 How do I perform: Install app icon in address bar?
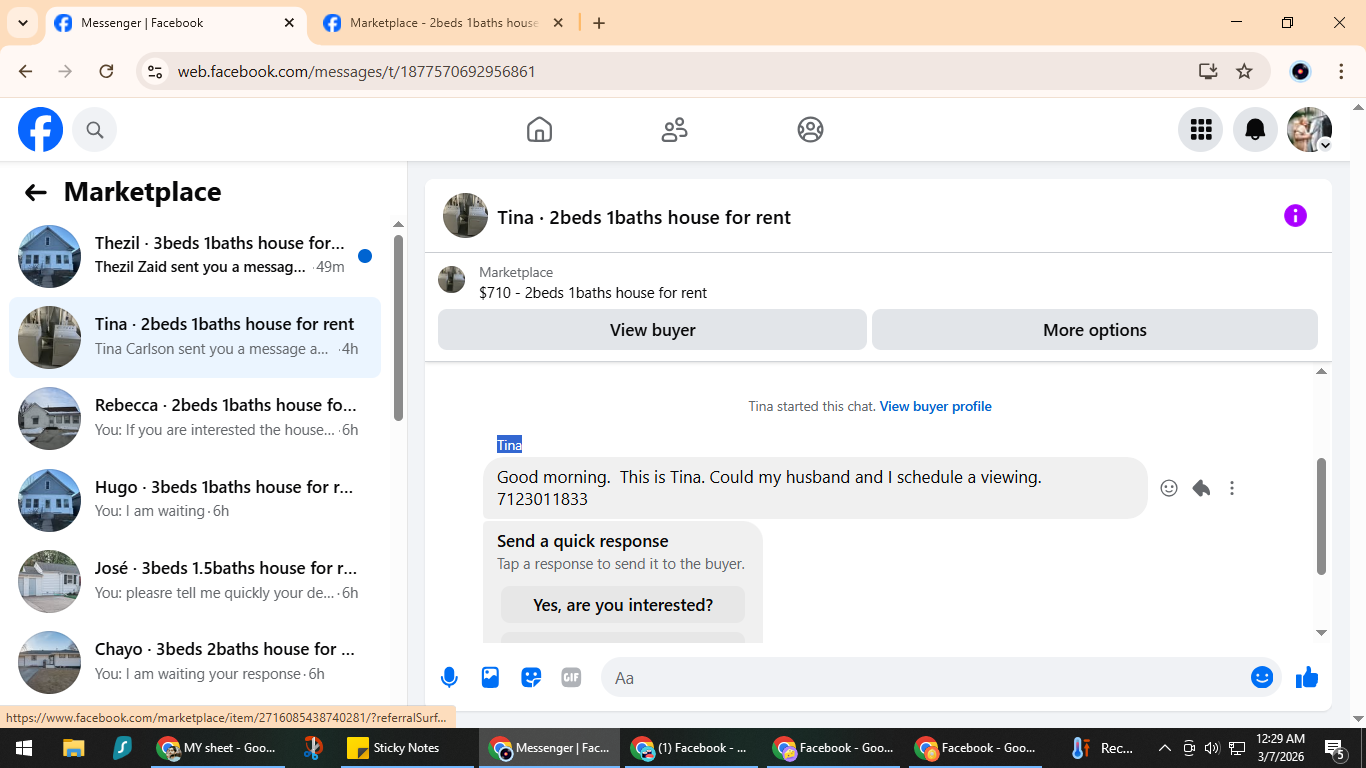pyautogui.click(x=1208, y=71)
